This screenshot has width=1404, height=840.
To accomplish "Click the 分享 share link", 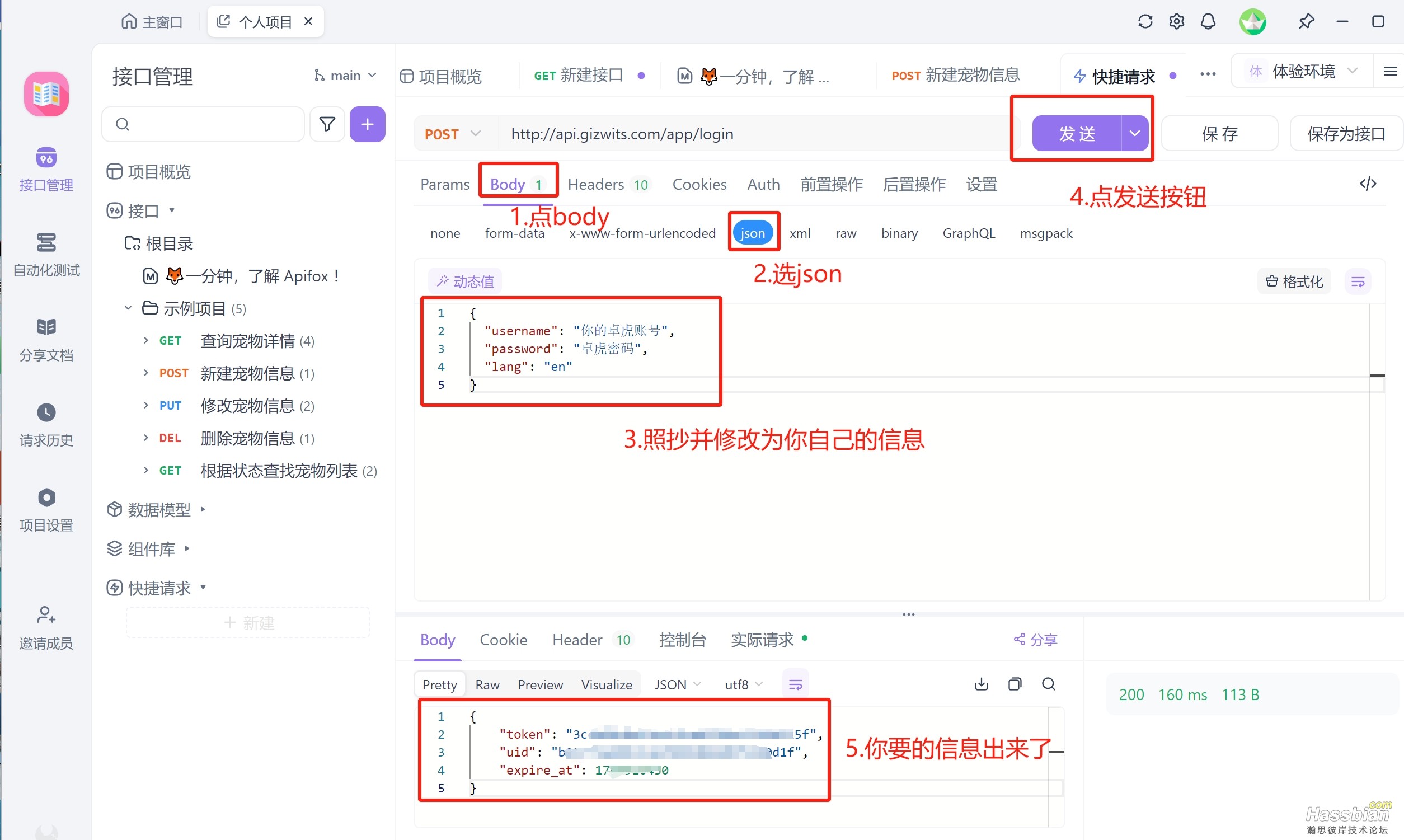I will pyautogui.click(x=1035, y=640).
